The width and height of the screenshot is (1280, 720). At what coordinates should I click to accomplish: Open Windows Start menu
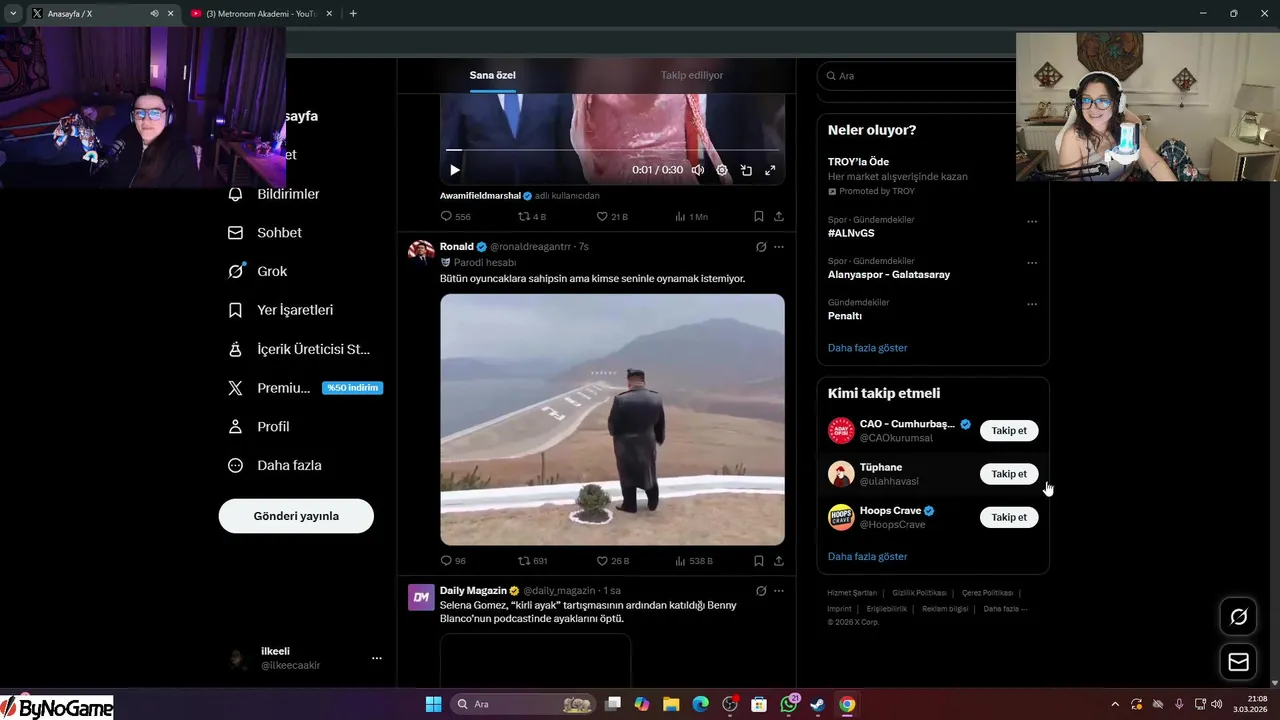coord(433,704)
